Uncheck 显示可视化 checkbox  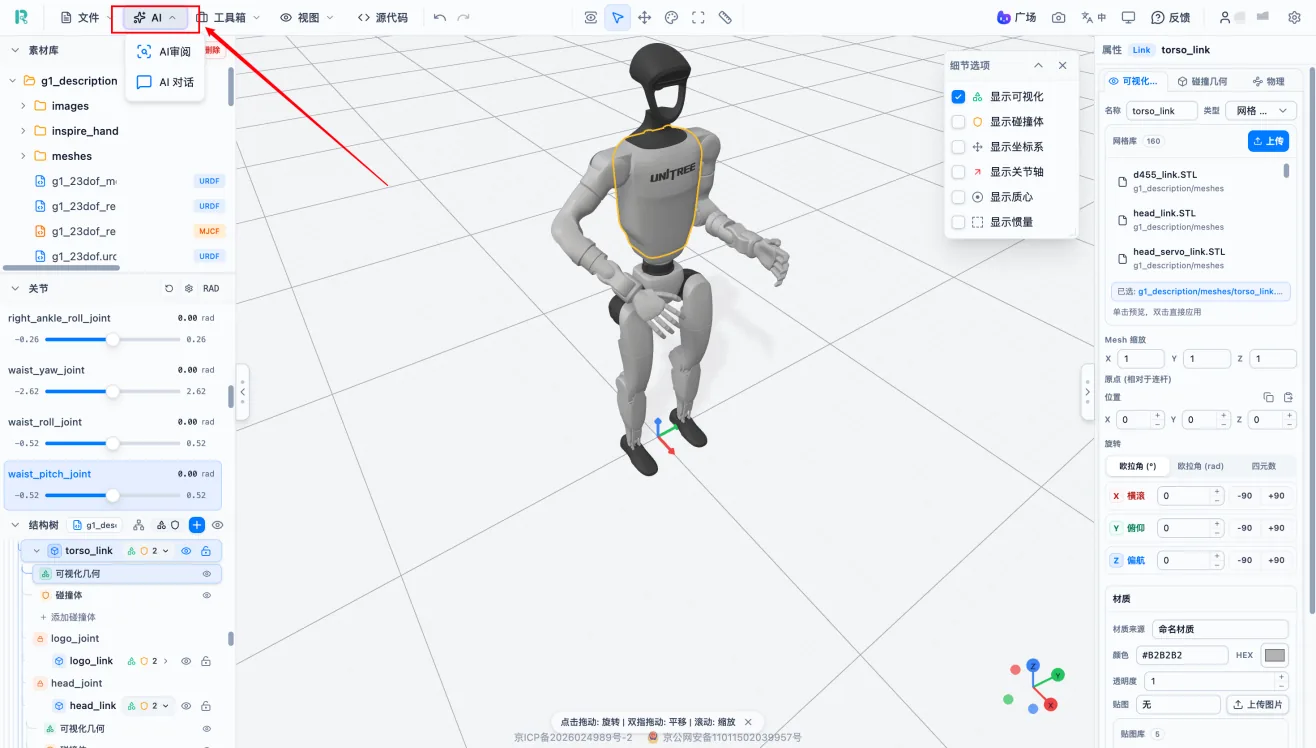tap(958, 97)
